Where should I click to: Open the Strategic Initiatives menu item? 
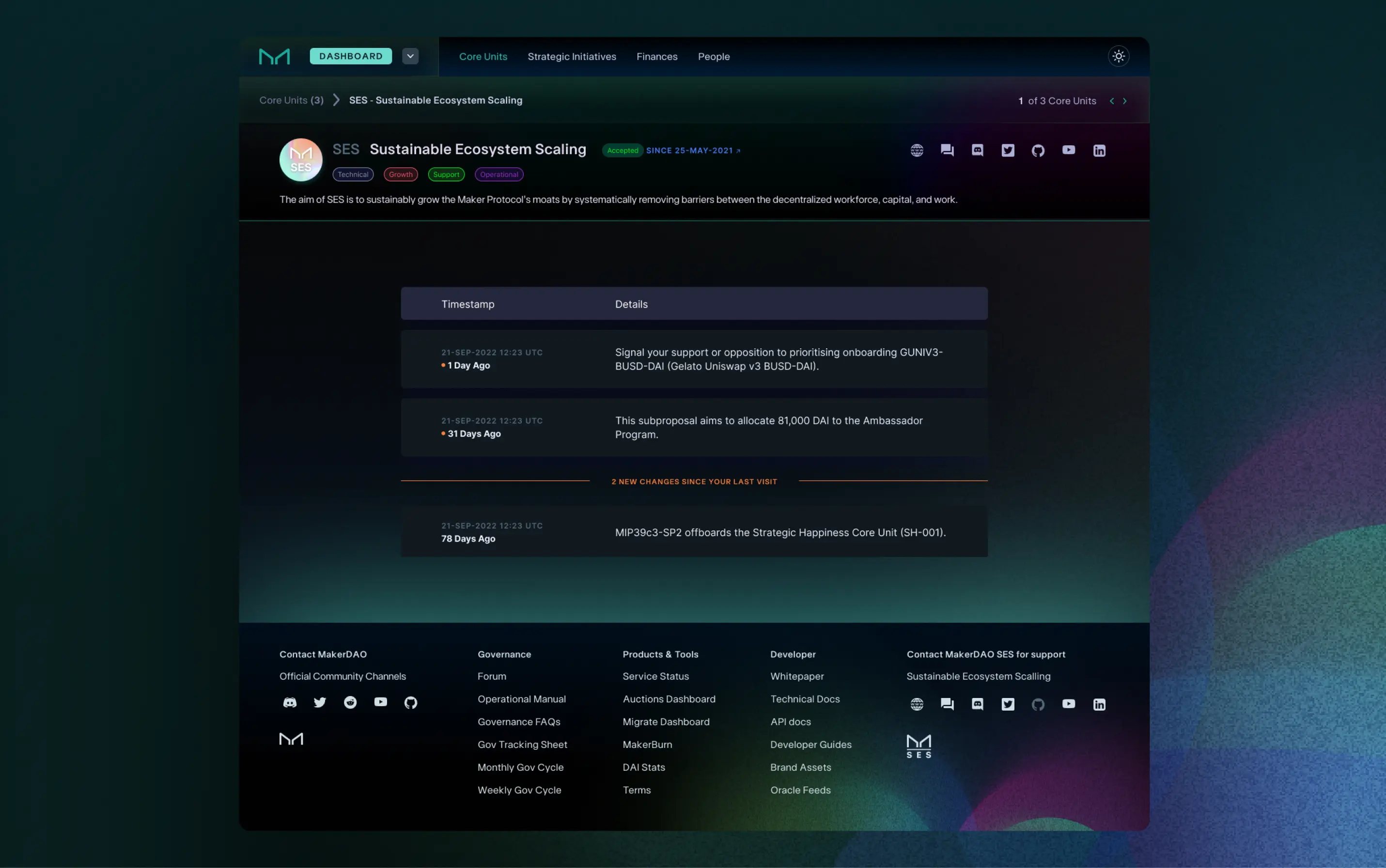point(571,57)
